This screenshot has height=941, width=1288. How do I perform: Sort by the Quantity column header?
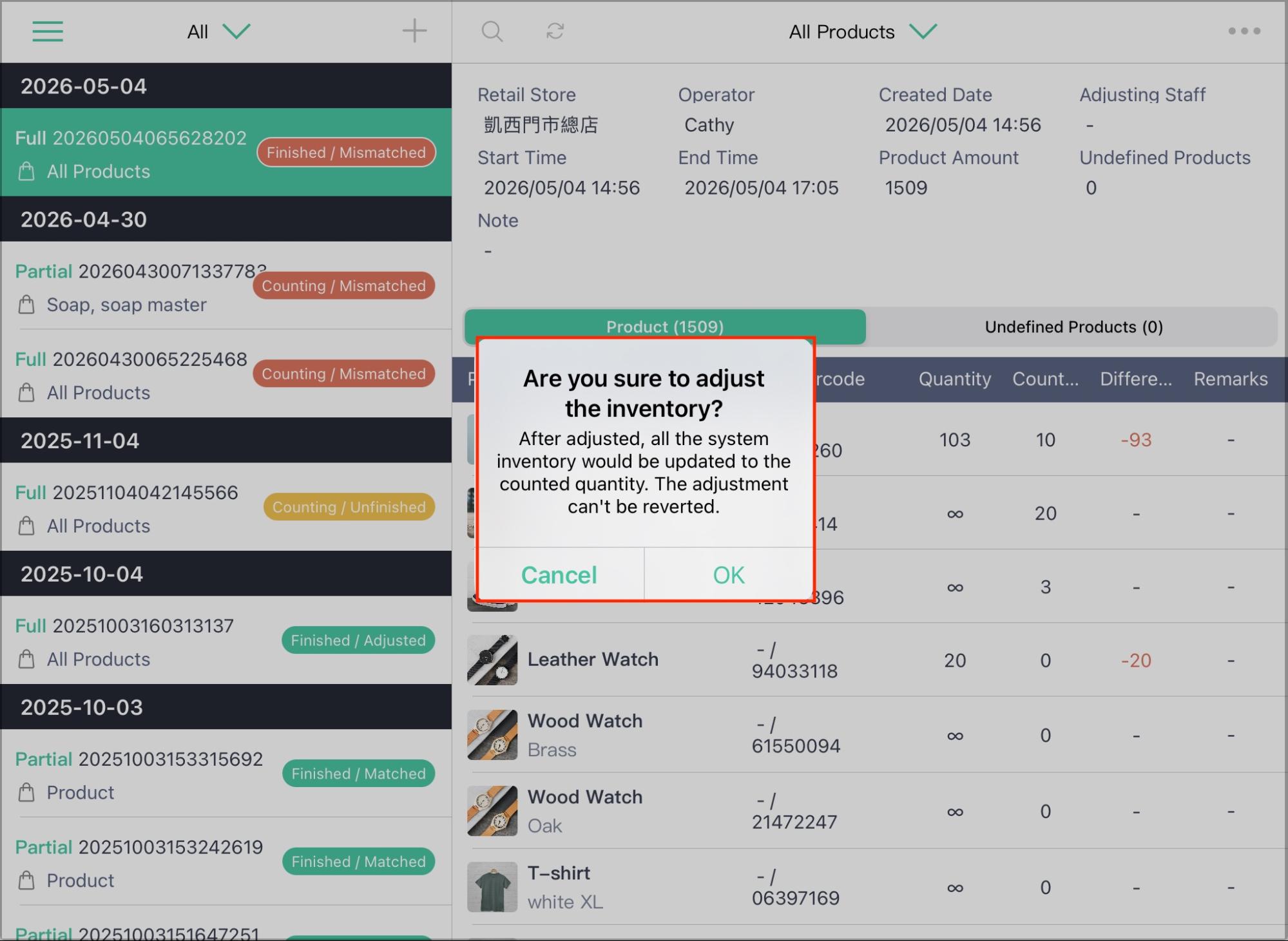955,379
